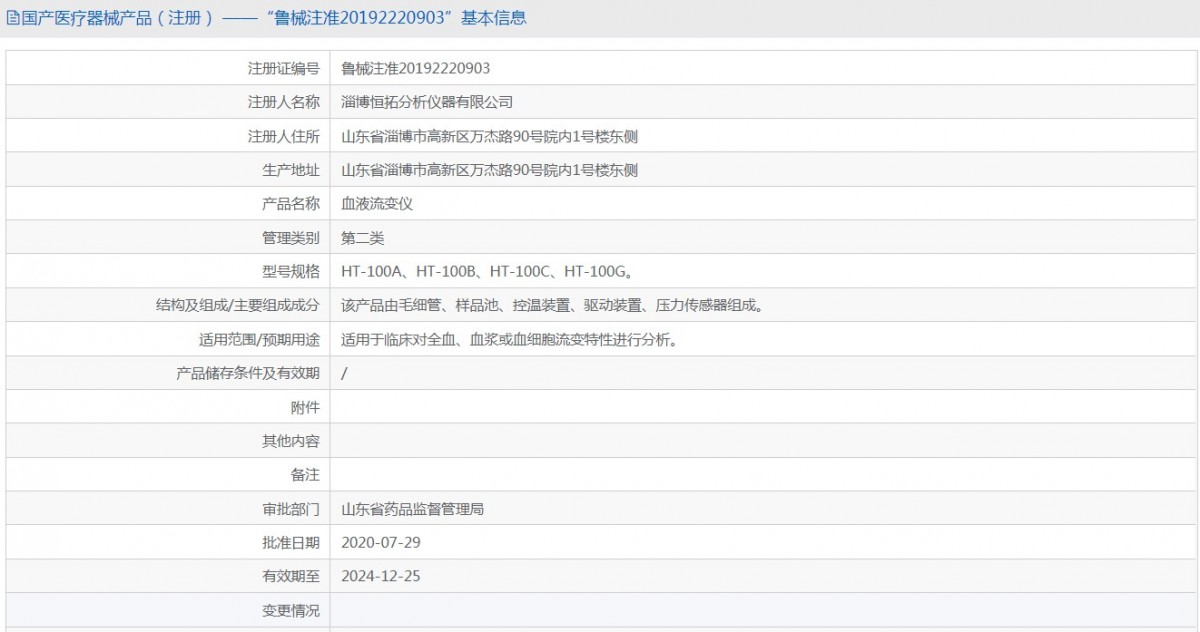Viewport: 1200px width, 632px height.
Task: Click the slash value in storage conditions row
Action: (344, 373)
